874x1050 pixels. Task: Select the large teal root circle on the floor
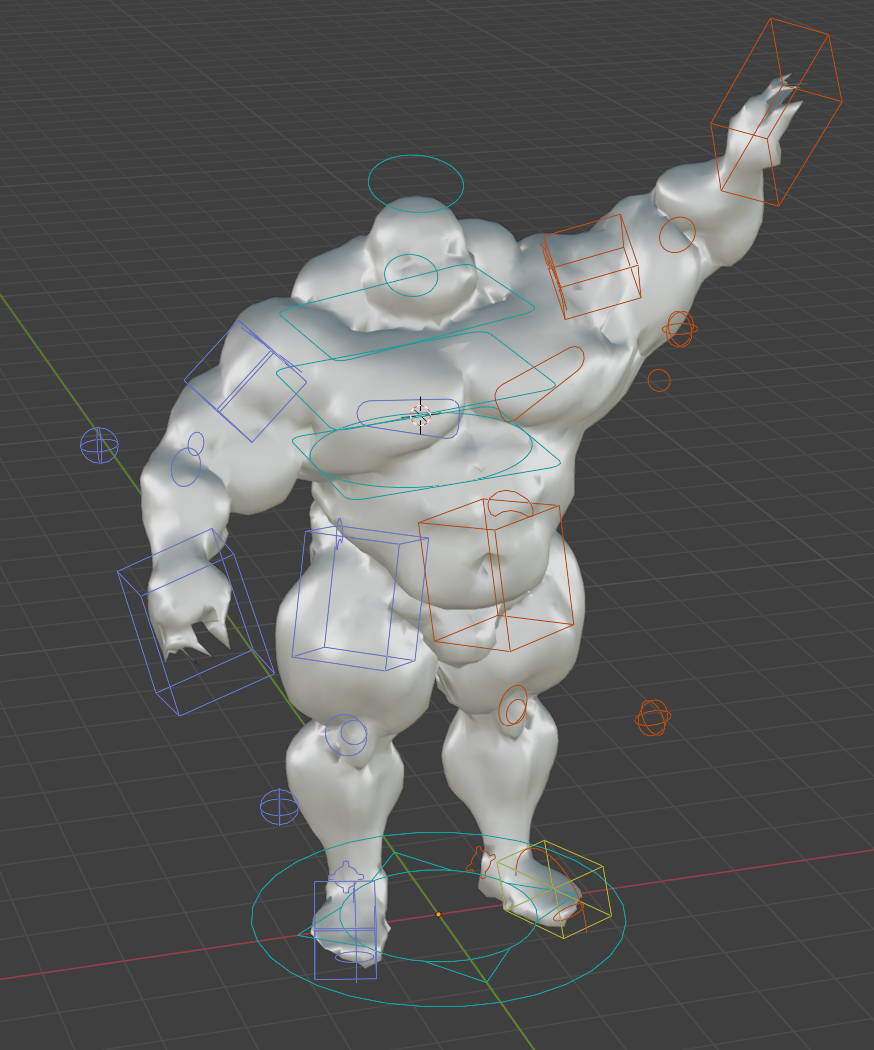tap(439, 919)
